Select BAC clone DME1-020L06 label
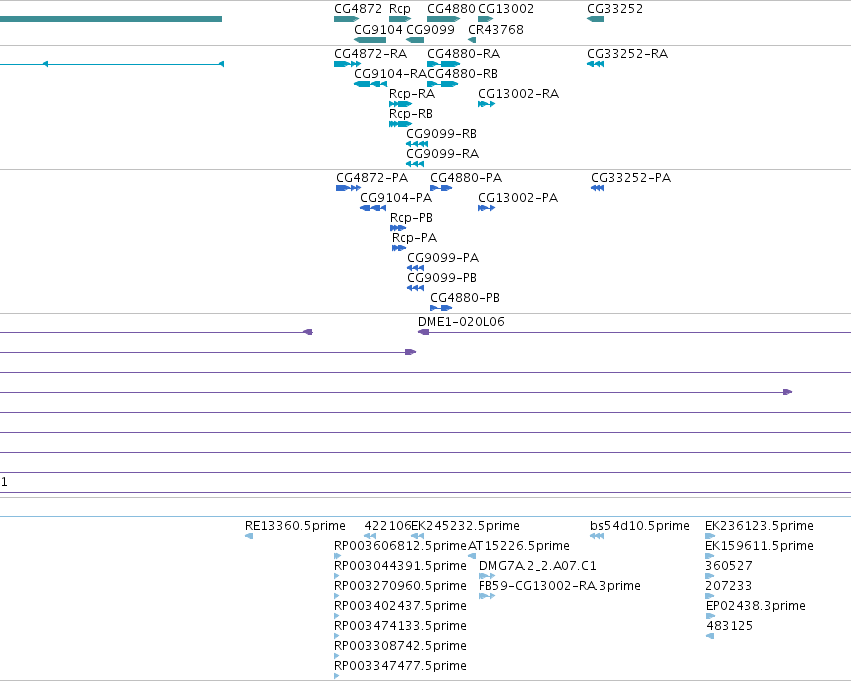 (x=461, y=322)
